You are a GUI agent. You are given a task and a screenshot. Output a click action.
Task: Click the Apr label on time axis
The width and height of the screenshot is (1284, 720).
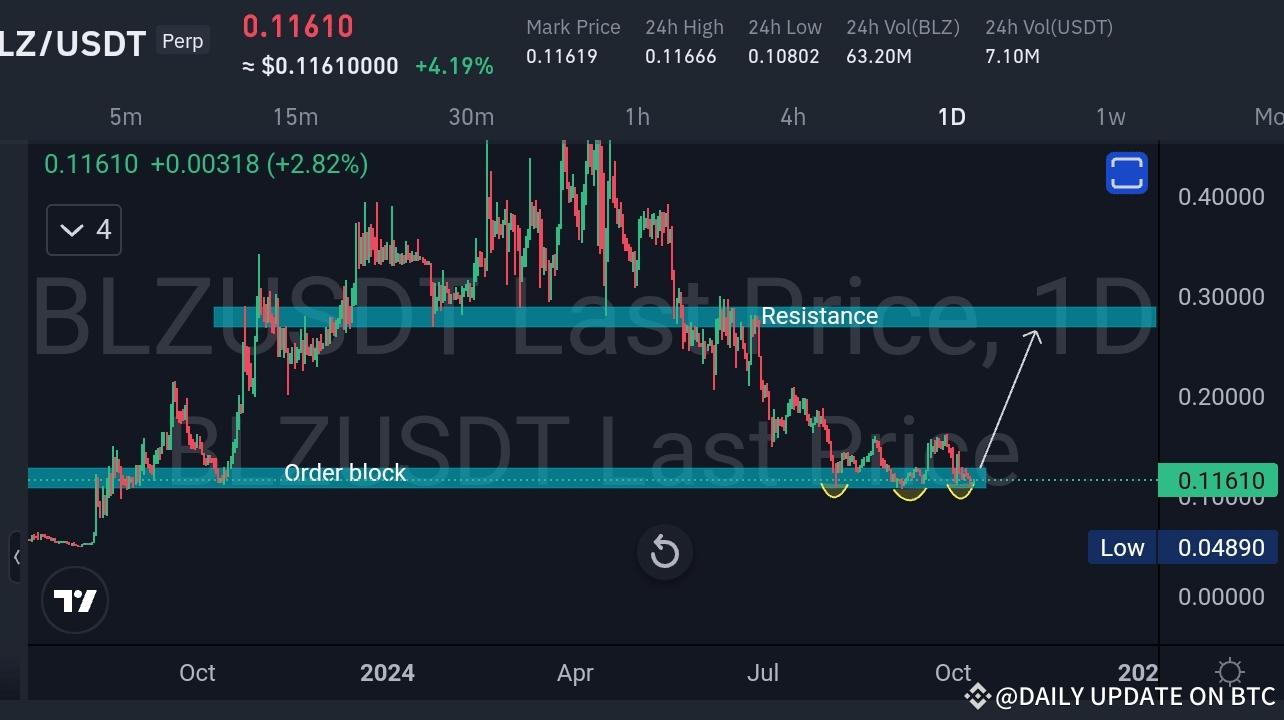(x=575, y=673)
